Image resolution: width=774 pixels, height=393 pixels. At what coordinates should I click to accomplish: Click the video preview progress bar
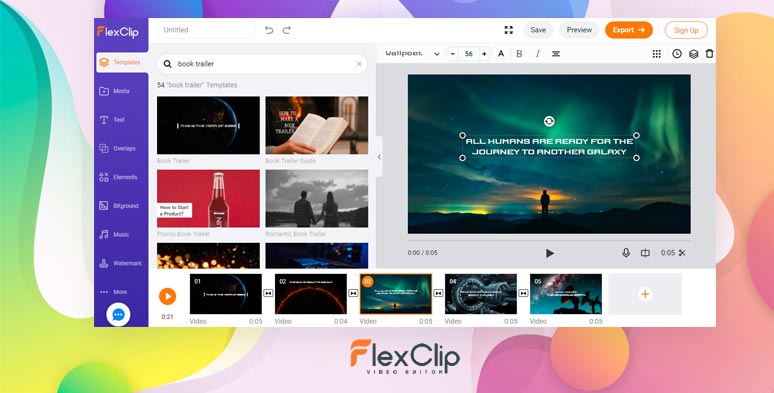point(549,240)
